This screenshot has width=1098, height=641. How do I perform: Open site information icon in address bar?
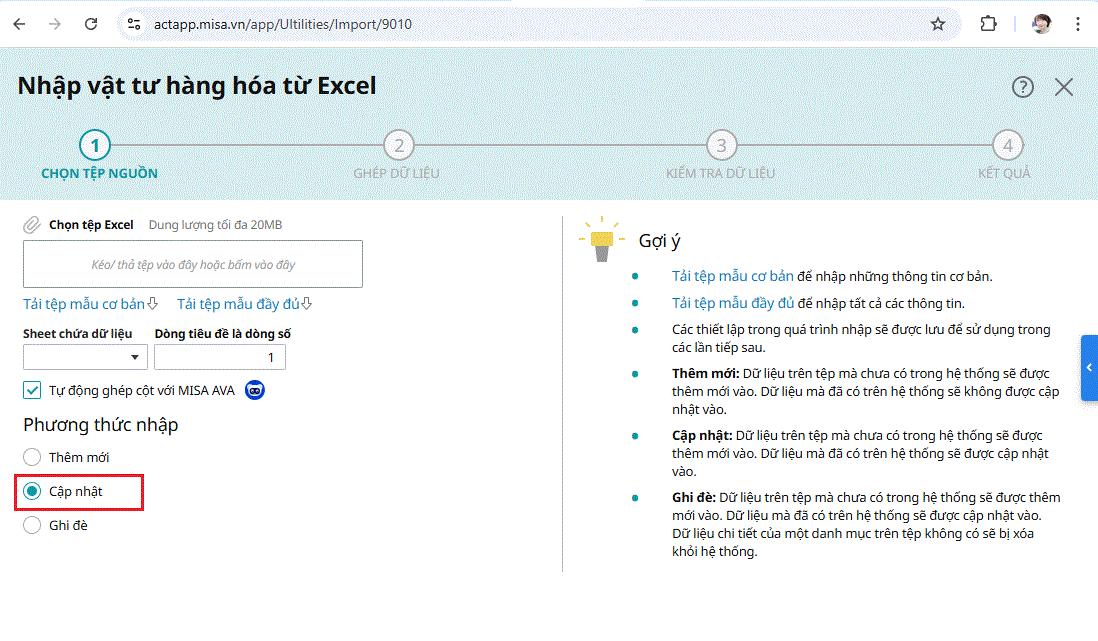click(x=134, y=24)
